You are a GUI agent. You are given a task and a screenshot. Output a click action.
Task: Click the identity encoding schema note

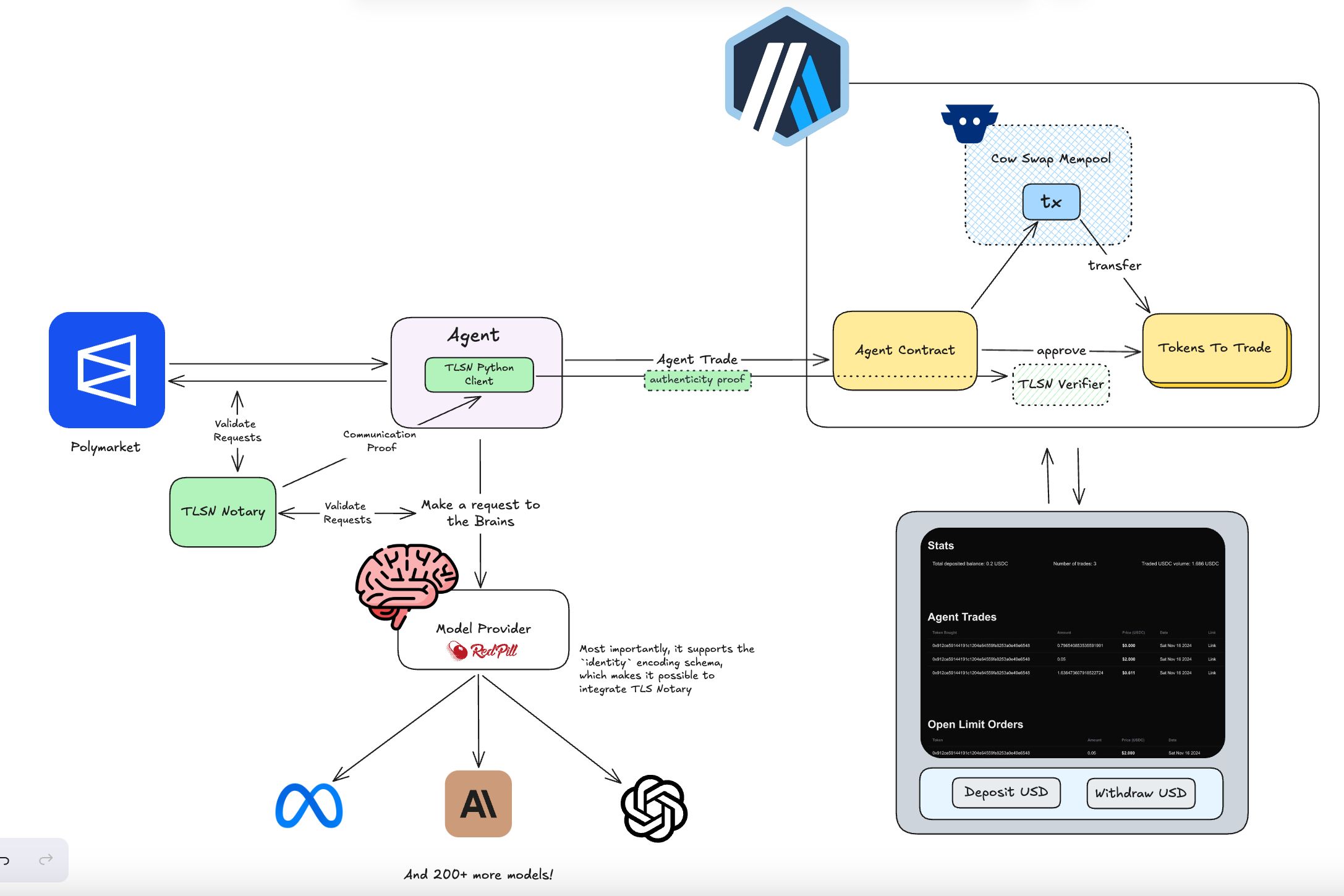(666, 669)
